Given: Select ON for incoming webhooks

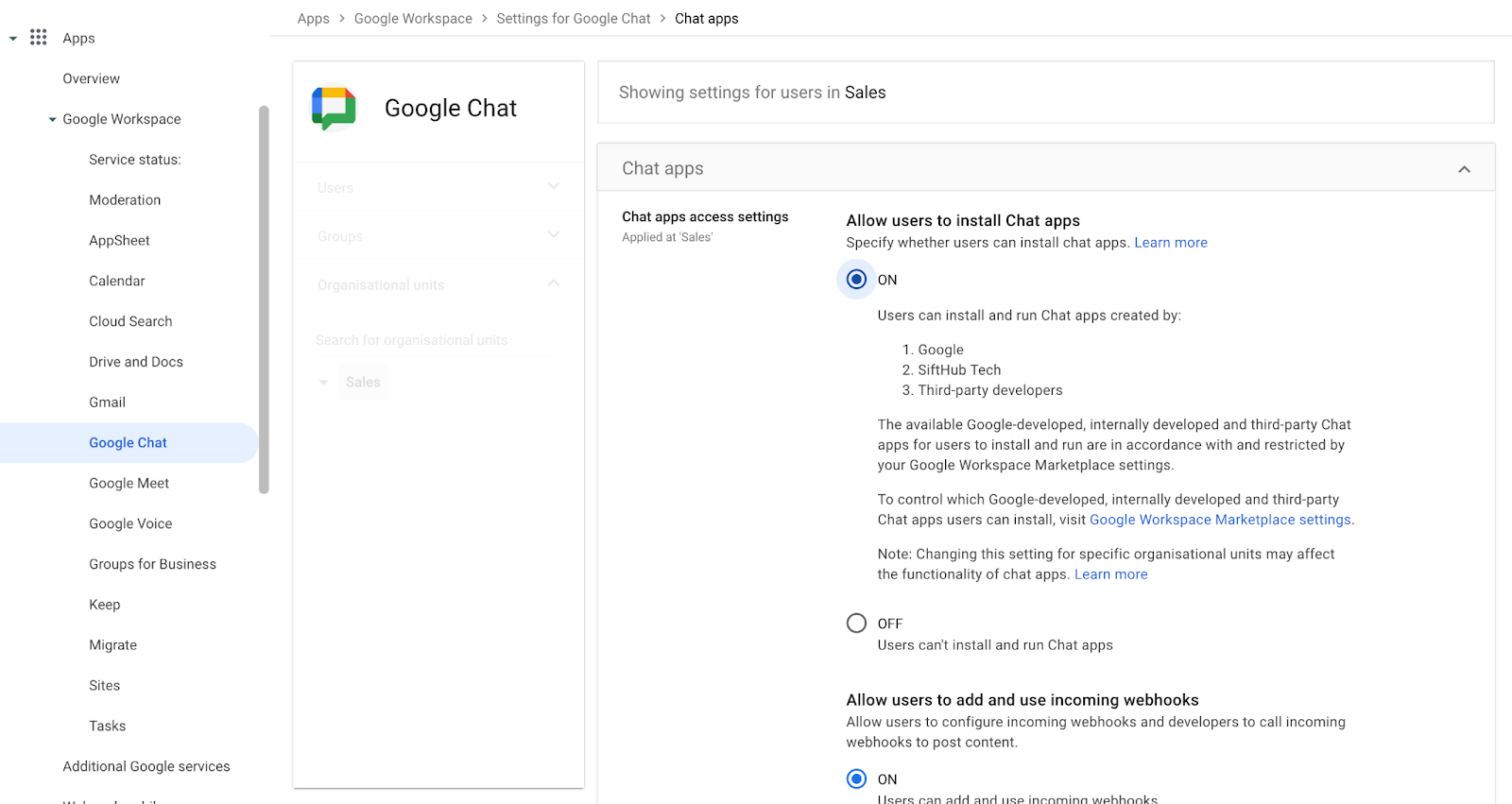Looking at the screenshot, I should click(856, 779).
